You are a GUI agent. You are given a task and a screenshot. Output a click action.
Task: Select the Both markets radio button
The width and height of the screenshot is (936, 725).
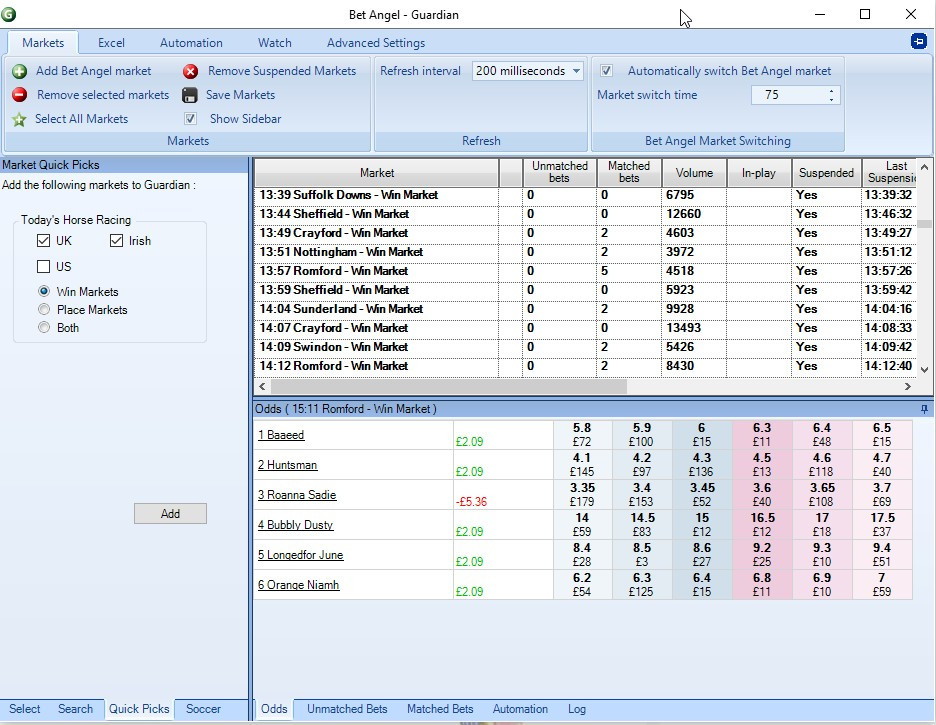click(44, 327)
